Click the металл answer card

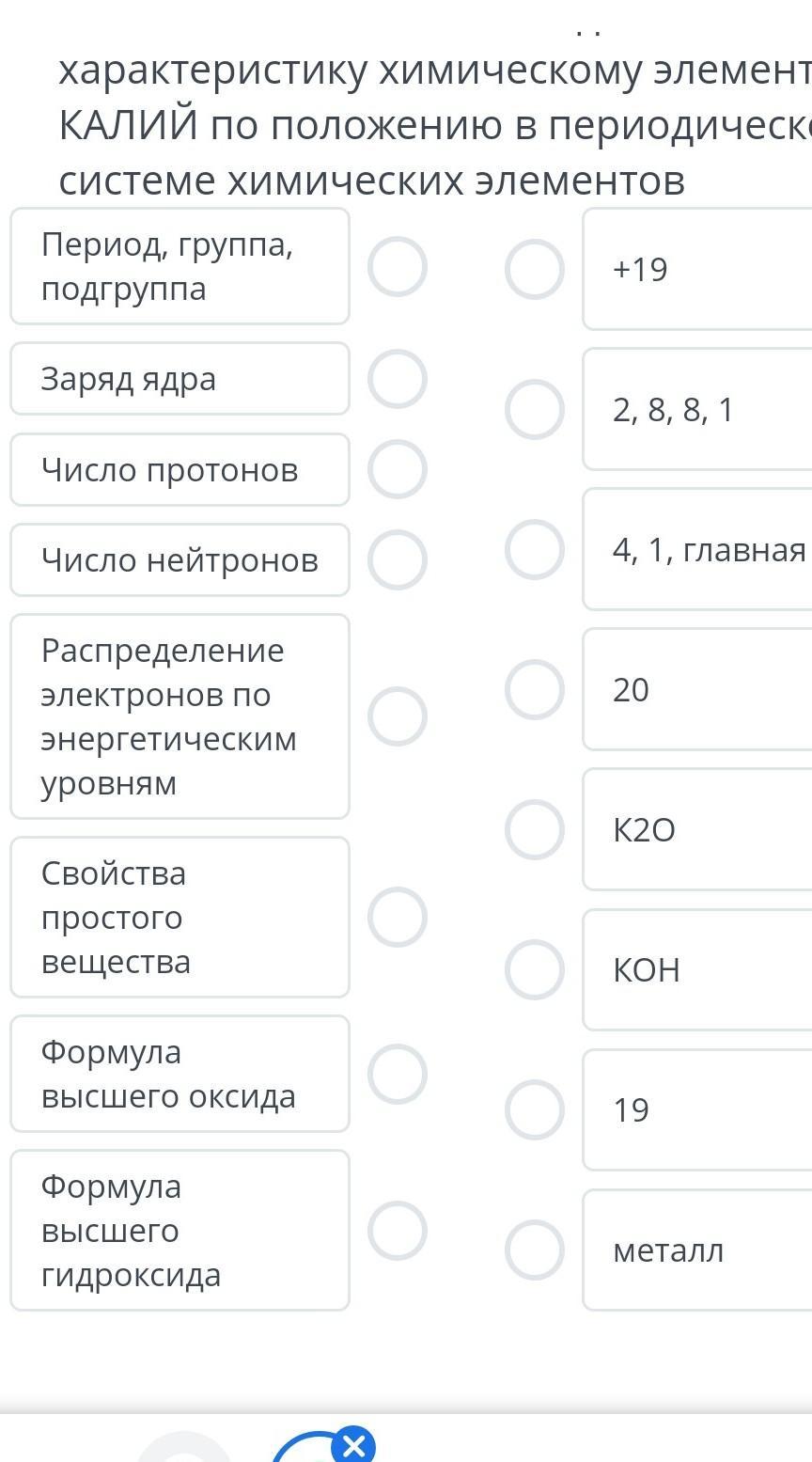697,1250
